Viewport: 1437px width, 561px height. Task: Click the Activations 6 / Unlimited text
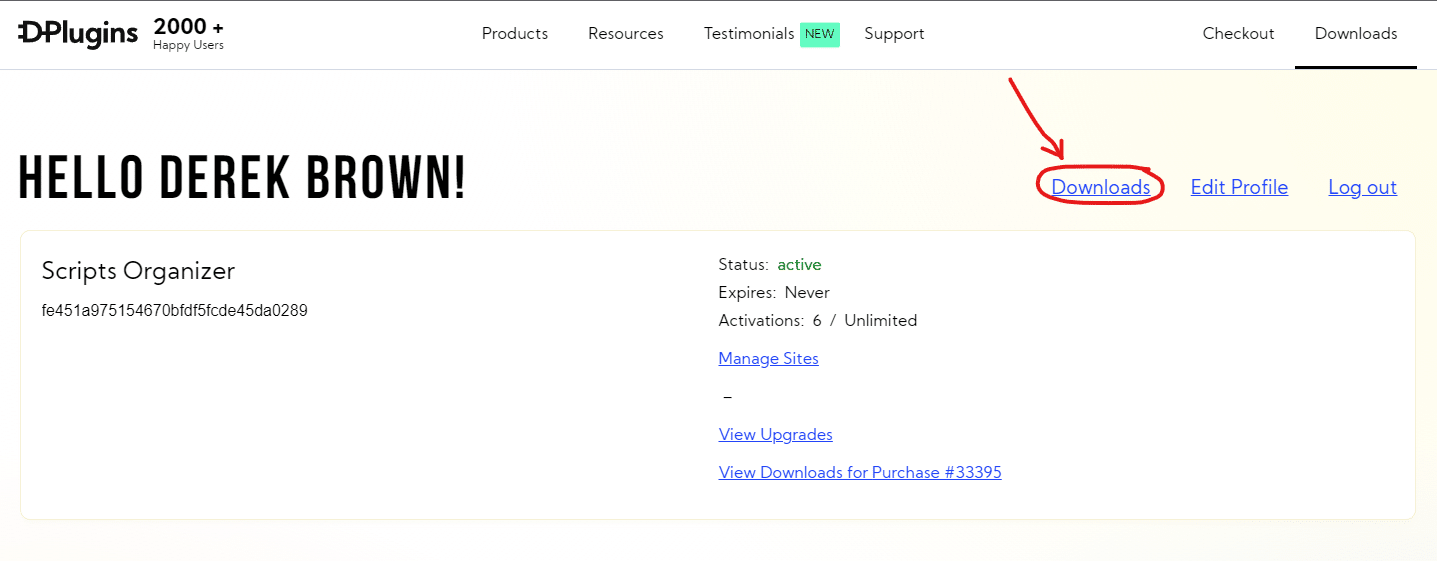click(x=817, y=321)
